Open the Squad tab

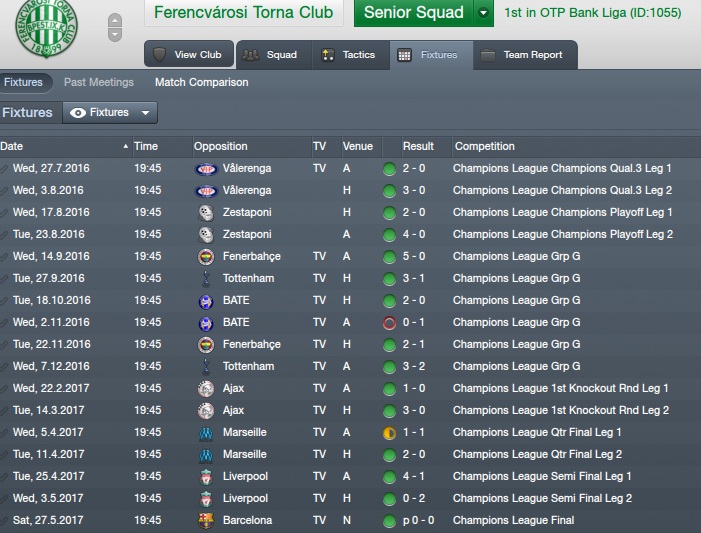pyautogui.click(x=270, y=55)
